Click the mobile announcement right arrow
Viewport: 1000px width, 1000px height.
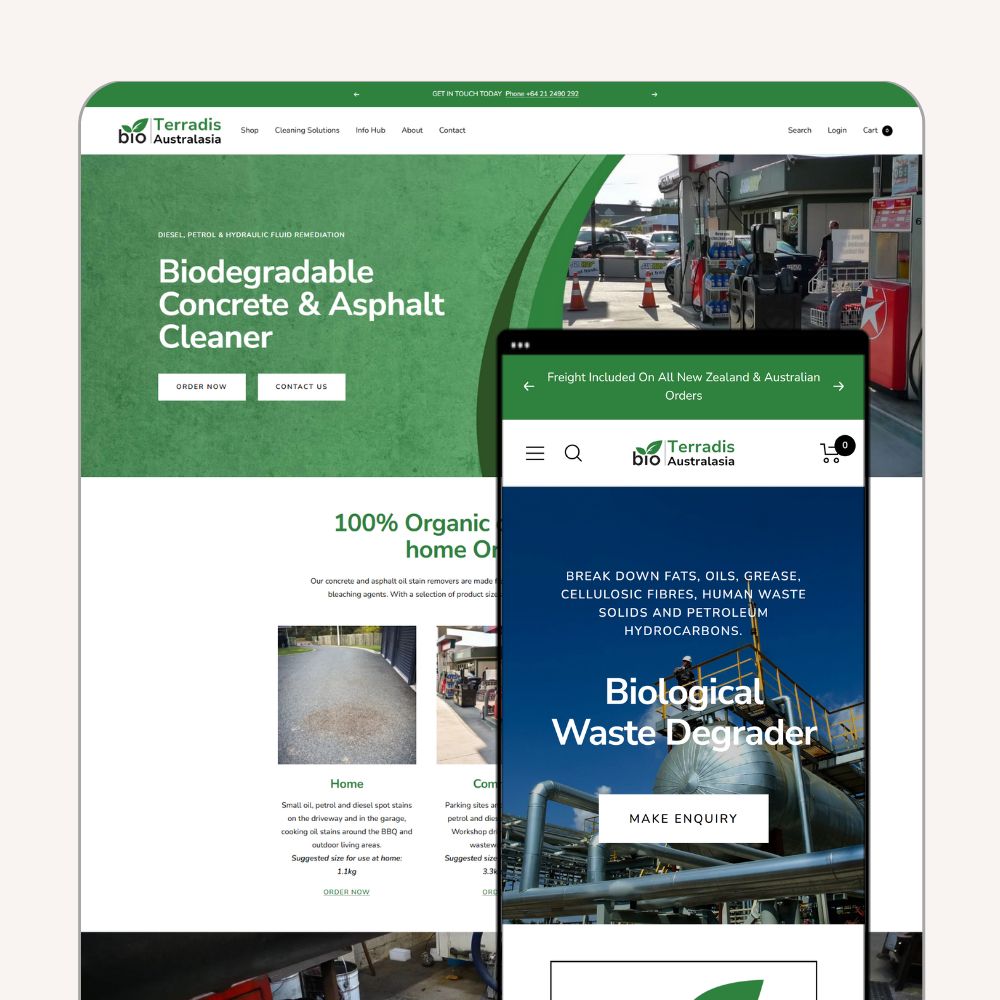pos(838,386)
